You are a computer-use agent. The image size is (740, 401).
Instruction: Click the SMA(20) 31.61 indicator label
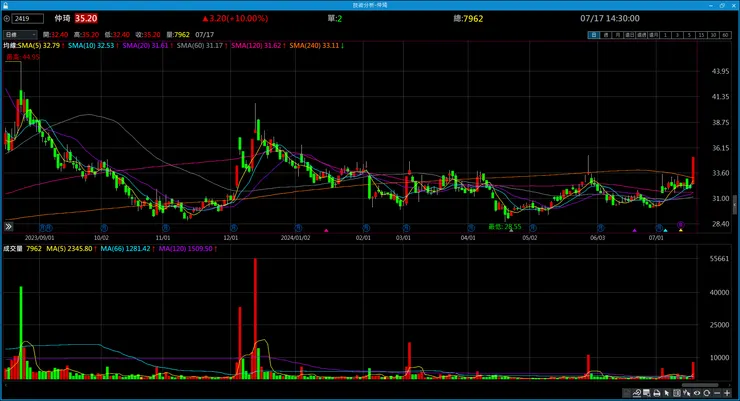pos(145,45)
